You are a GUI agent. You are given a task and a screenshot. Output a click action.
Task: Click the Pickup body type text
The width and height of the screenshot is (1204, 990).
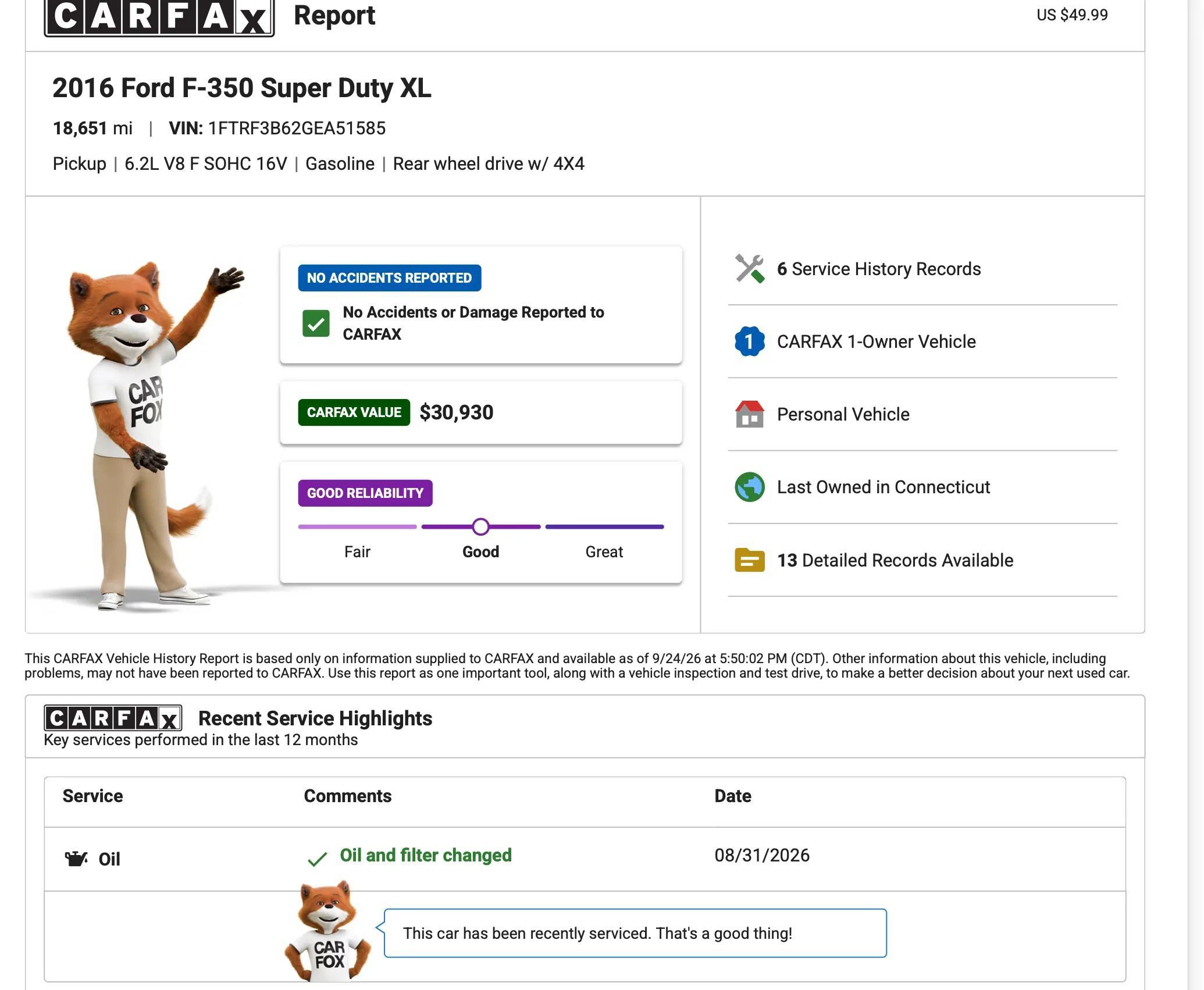(79, 164)
